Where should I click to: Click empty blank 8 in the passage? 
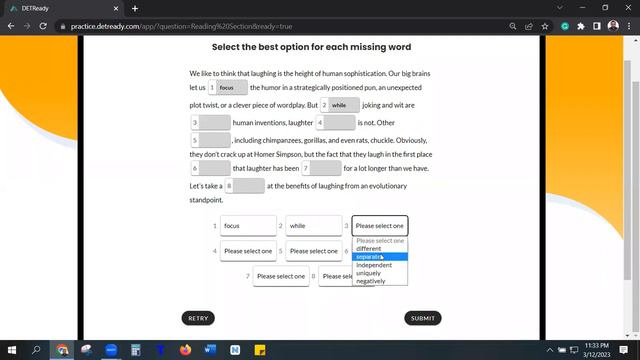[x=245, y=186]
